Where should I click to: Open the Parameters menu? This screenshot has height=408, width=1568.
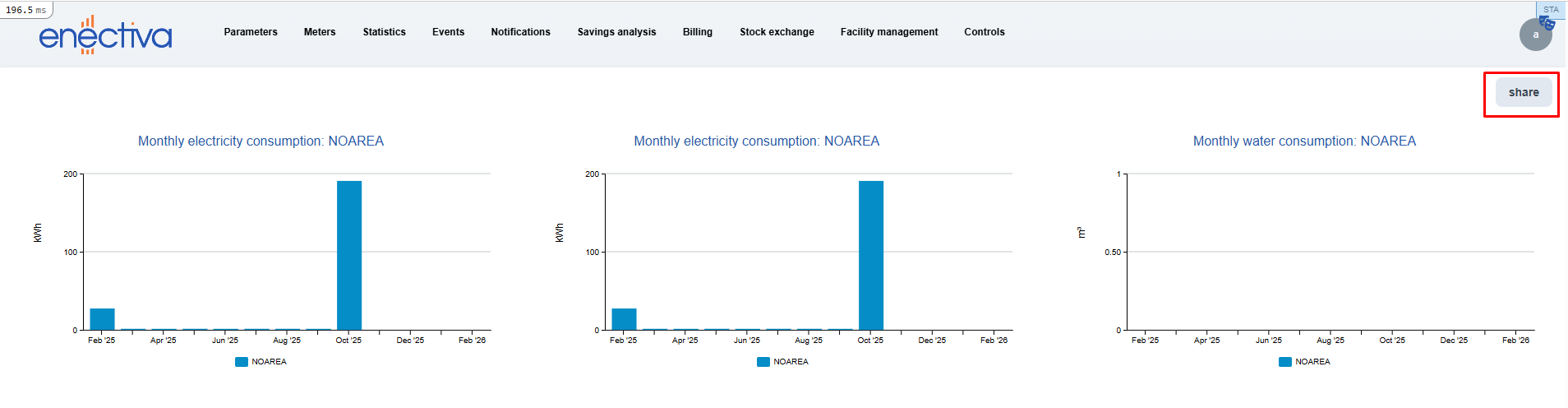(251, 32)
